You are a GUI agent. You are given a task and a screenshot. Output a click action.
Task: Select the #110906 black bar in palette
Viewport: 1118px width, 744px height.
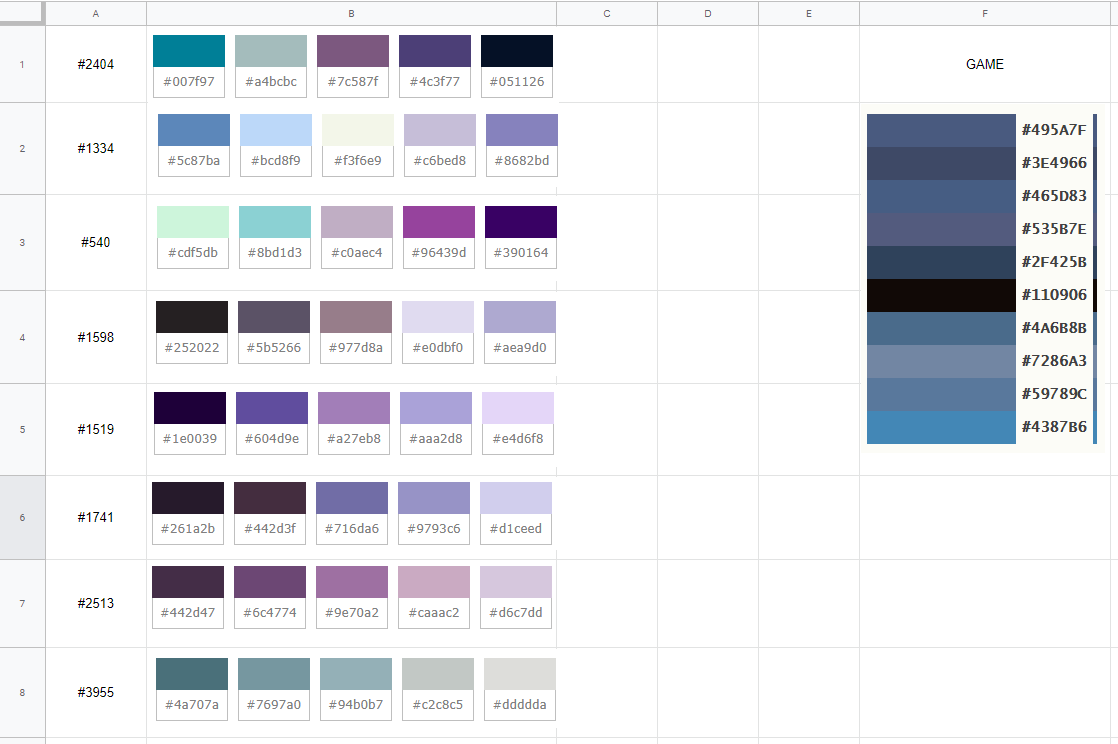[x=941, y=295]
